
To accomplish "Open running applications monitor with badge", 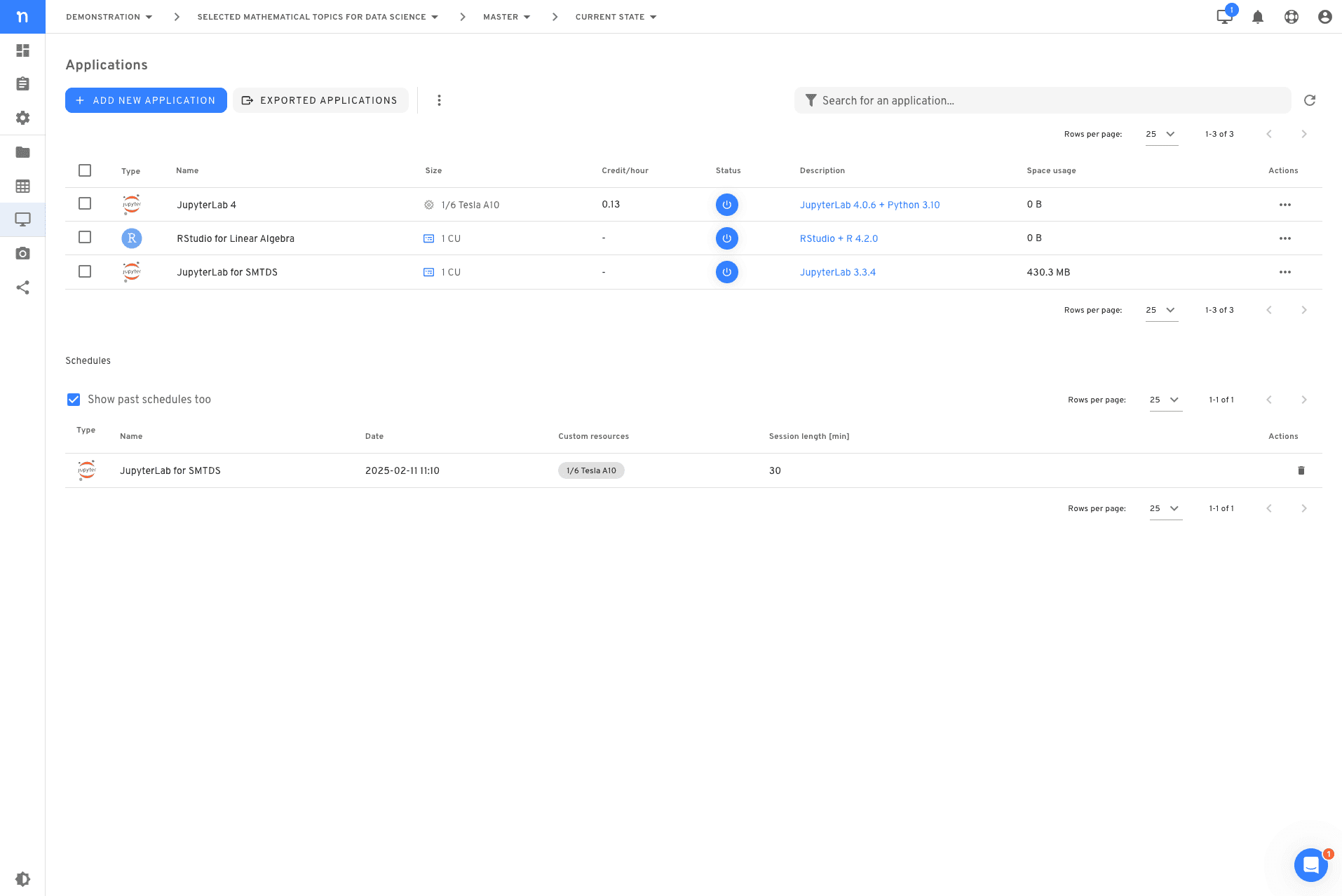I will [x=1225, y=17].
